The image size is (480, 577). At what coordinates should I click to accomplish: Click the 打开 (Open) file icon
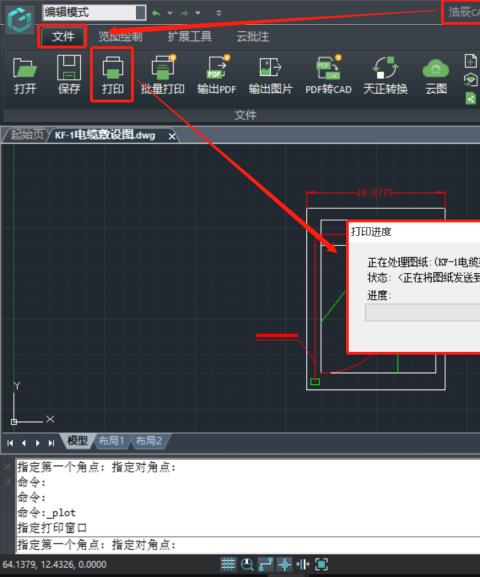(25, 75)
